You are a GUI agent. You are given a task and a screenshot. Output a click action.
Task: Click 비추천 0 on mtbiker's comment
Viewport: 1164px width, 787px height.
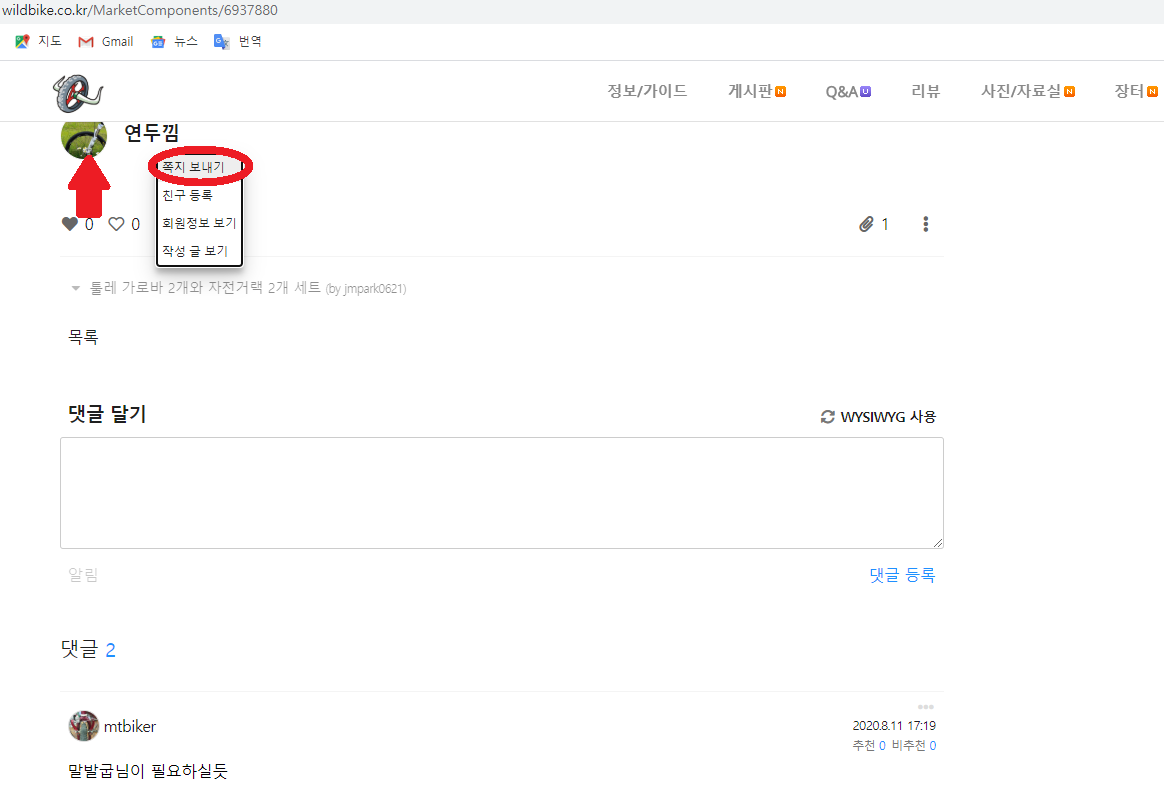[x=914, y=745]
